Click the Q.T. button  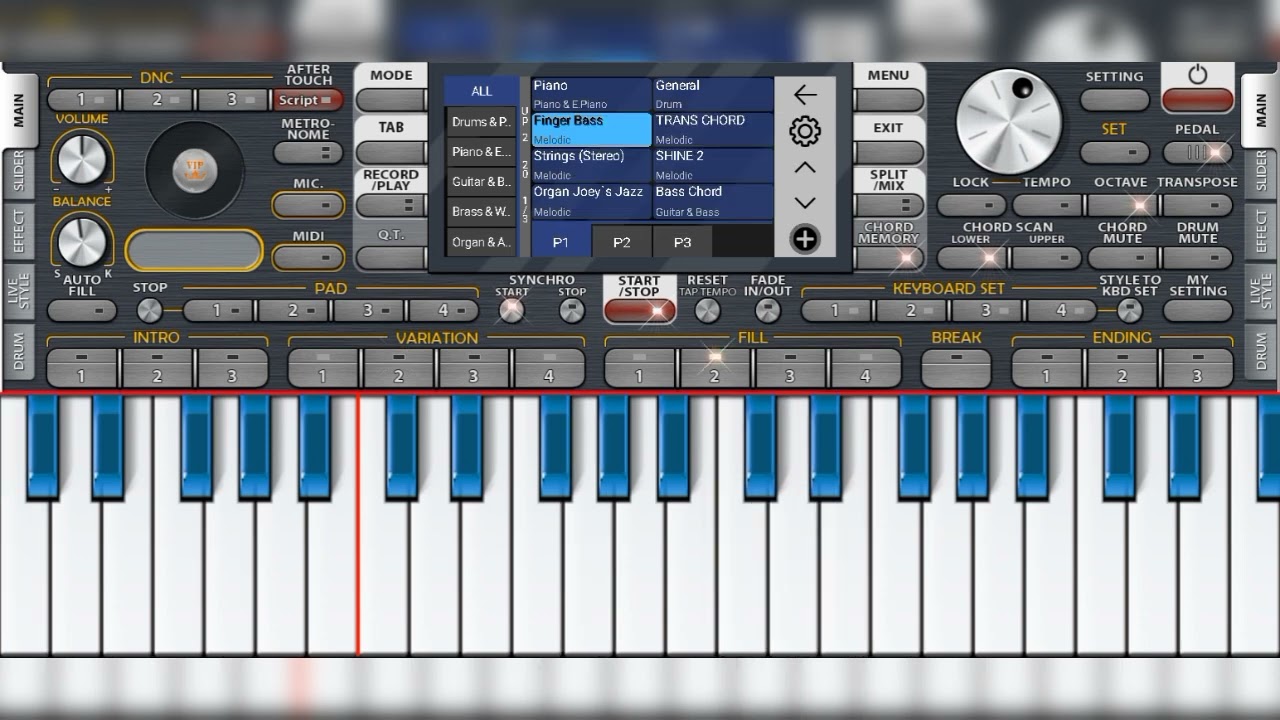tap(391, 257)
